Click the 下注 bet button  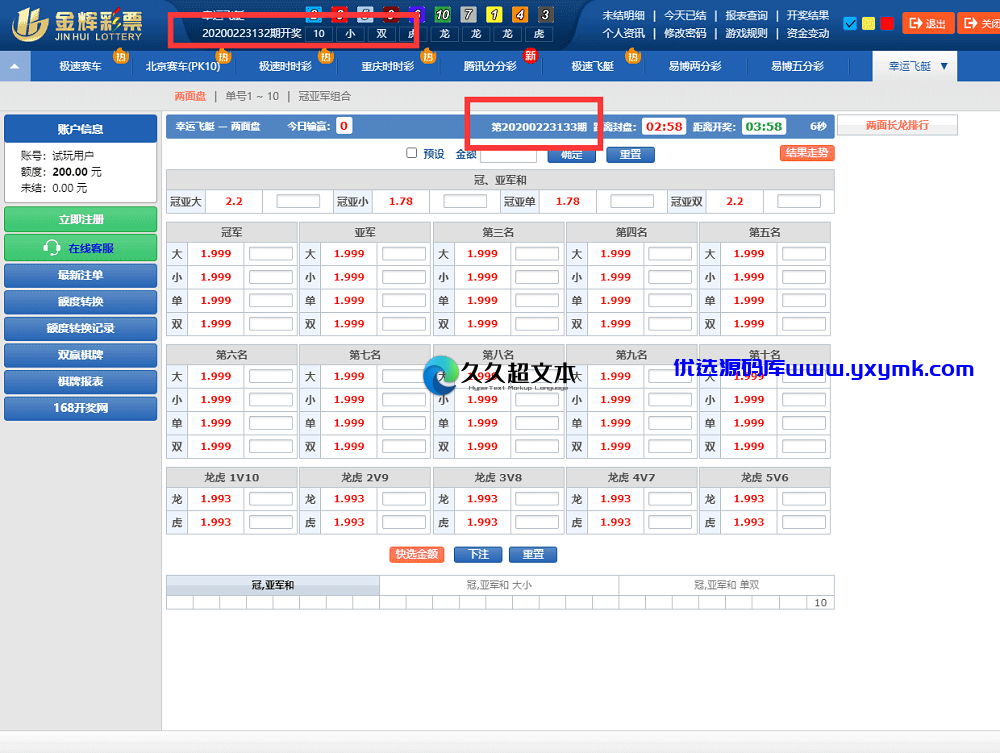point(478,554)
